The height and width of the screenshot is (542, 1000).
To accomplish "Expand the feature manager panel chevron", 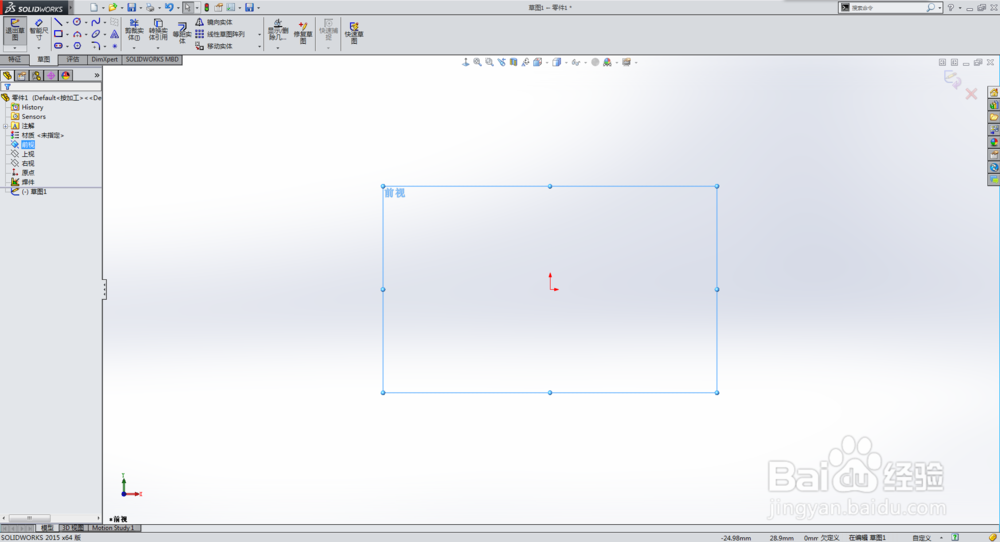I will [97, 75].
